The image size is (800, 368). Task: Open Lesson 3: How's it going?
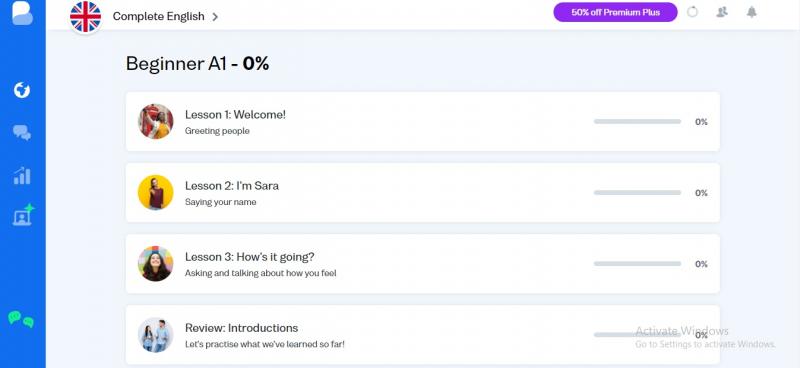coord(422,263)
